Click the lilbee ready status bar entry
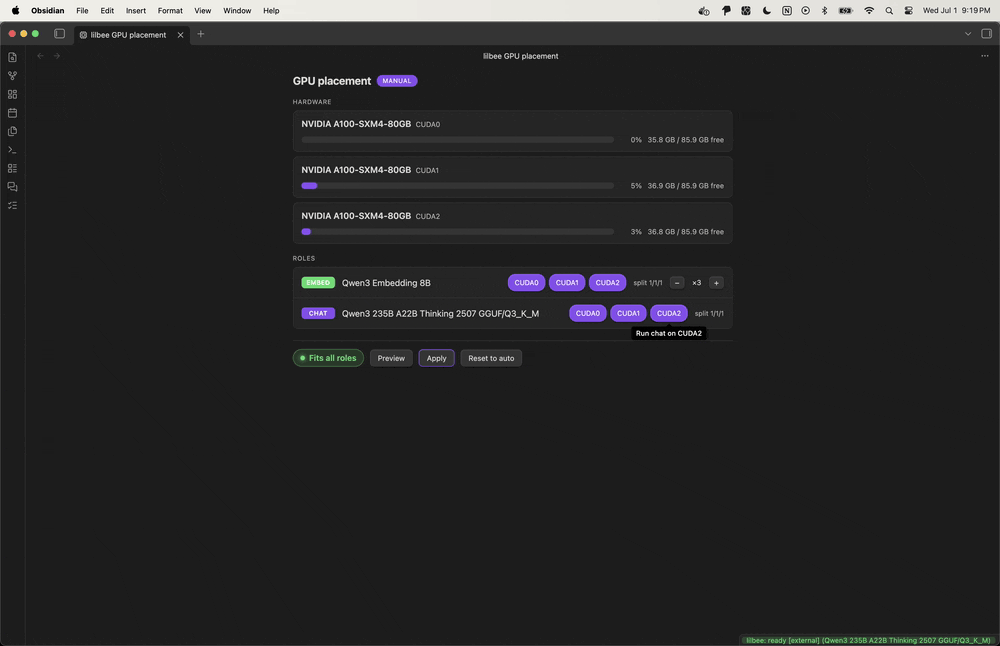This screenshot has height=646, width=1000. 868,640
